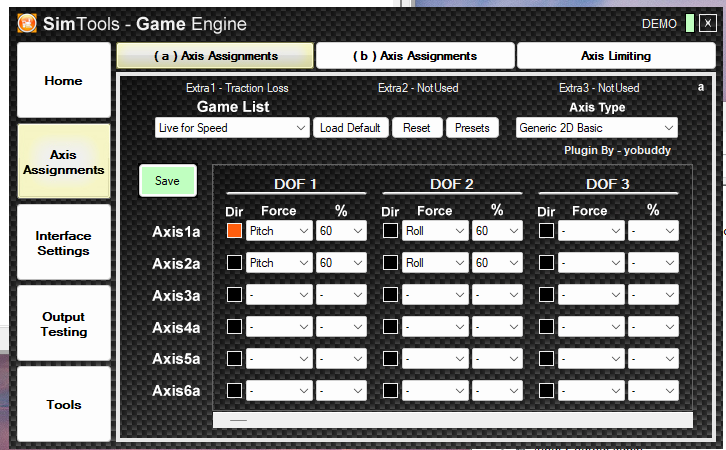The width and height of the screenshot is (726, 450).
Task: Toggle Axis2a DOF 3 direction box
Action: (x=546, y=262)
